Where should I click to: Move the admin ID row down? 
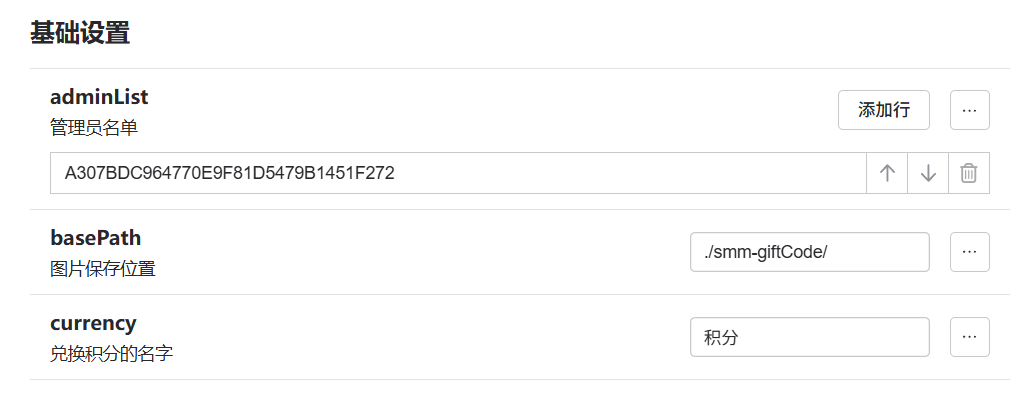(928, 173)
